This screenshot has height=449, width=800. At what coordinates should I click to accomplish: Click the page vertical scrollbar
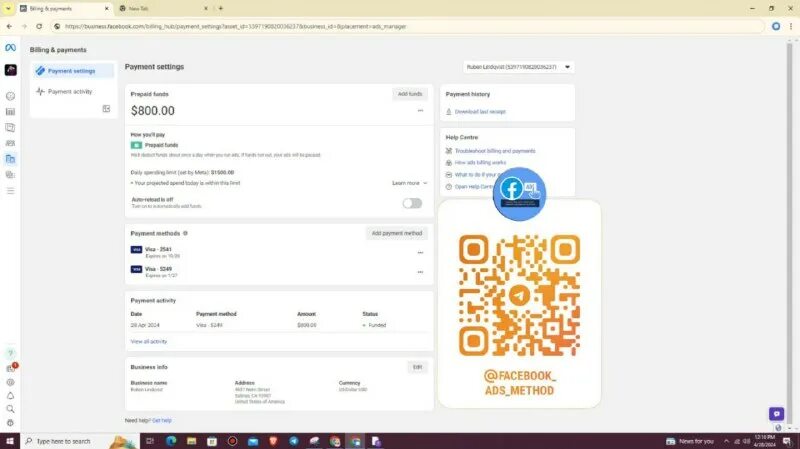[x=789, y=232]
